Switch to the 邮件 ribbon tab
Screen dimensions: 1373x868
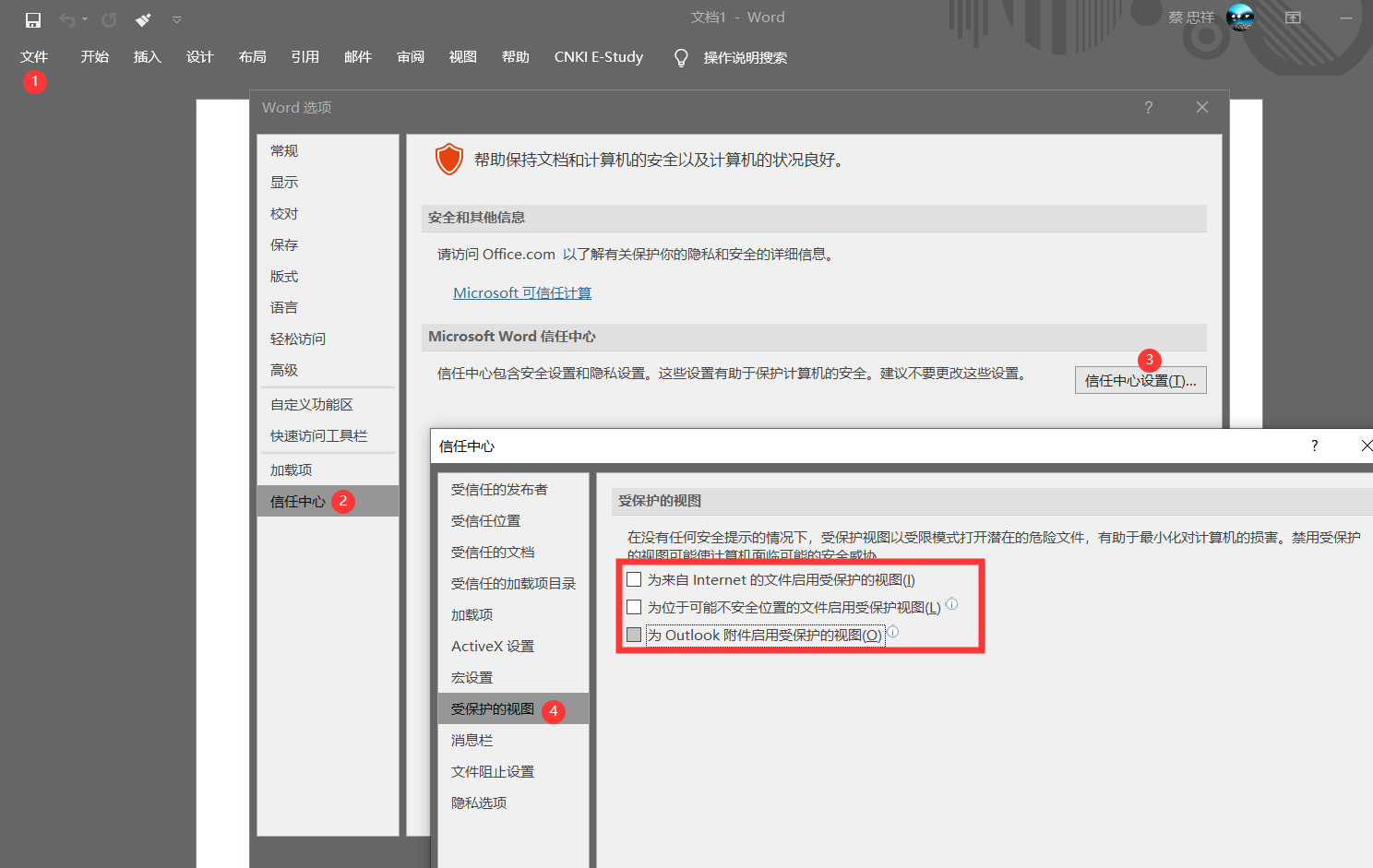pos(358,57)
